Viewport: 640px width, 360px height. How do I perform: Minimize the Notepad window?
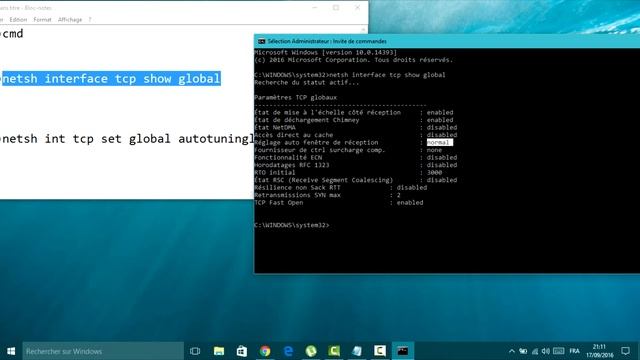tap(315, 7)
